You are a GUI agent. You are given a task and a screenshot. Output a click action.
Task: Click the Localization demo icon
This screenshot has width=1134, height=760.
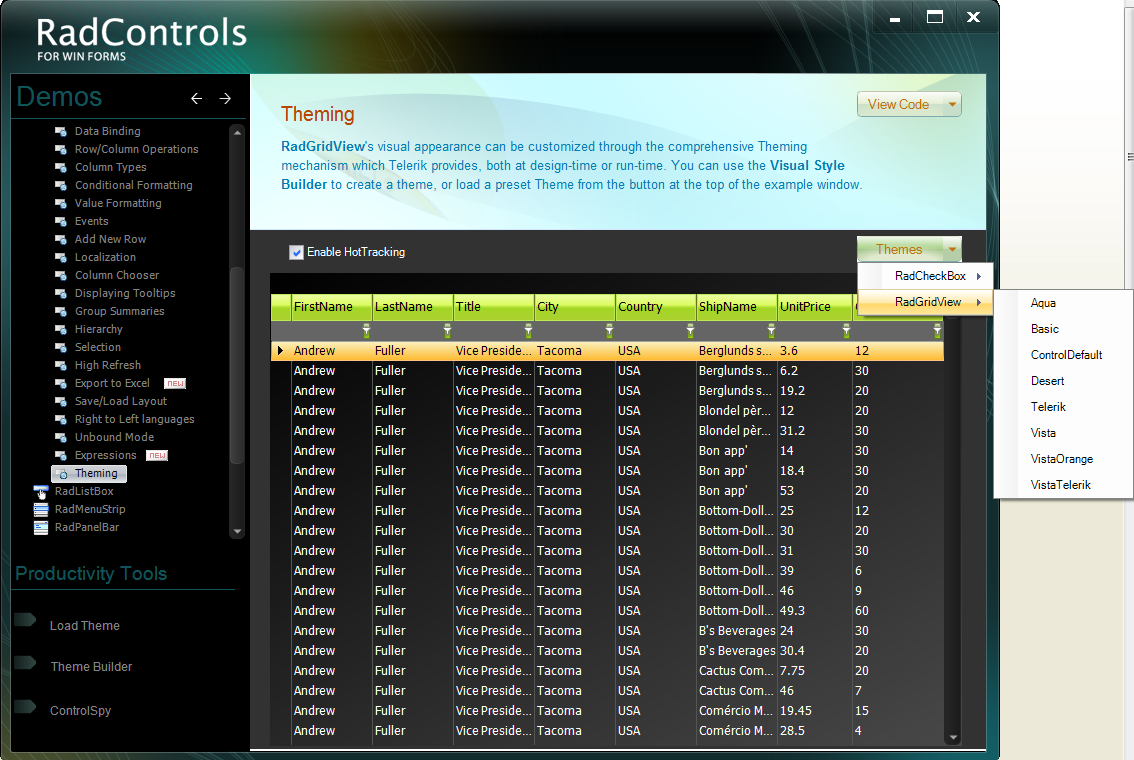[61, 258]
